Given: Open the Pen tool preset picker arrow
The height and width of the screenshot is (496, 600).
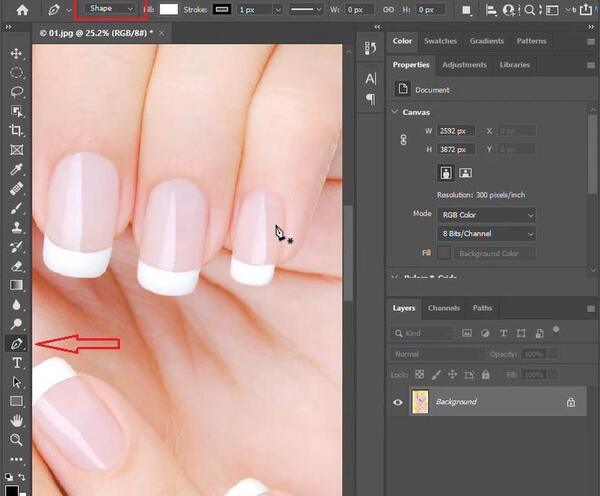Looking at the screenshot, I should tap(69, 10).
